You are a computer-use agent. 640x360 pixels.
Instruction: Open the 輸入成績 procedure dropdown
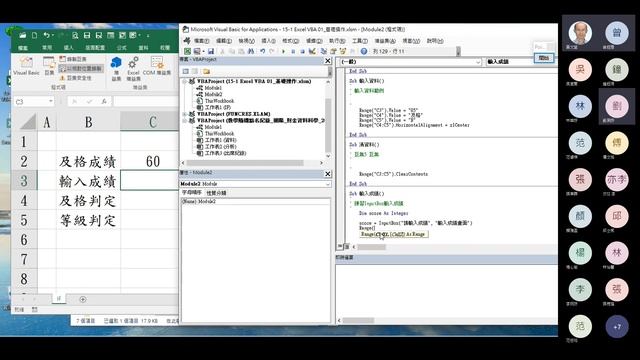click(521, 62)
